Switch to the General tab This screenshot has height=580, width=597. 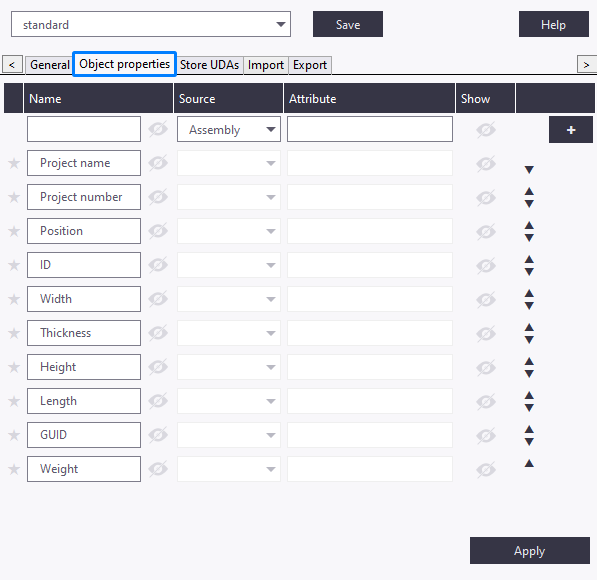49,65
